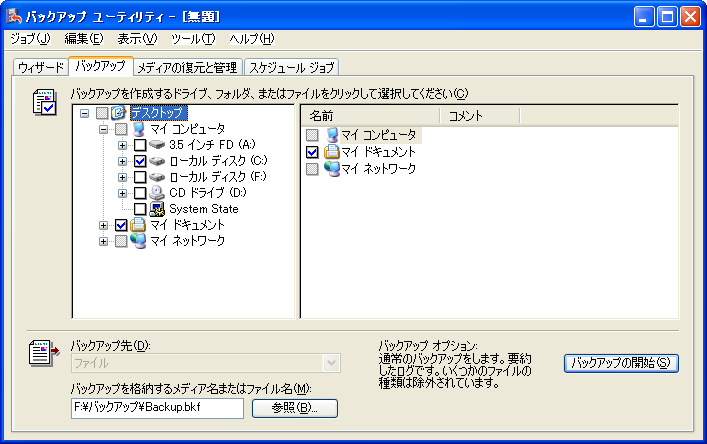Expand the CD ドライブ (D:) node

(122, 193)
